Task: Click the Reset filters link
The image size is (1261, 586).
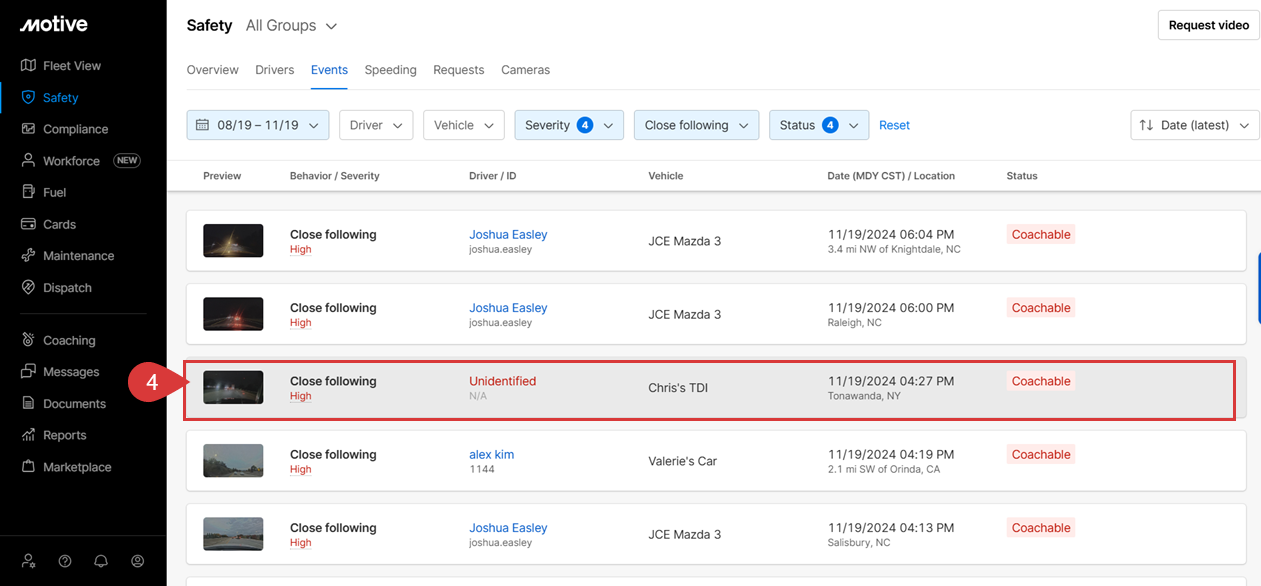Action: tap(894, 125)
